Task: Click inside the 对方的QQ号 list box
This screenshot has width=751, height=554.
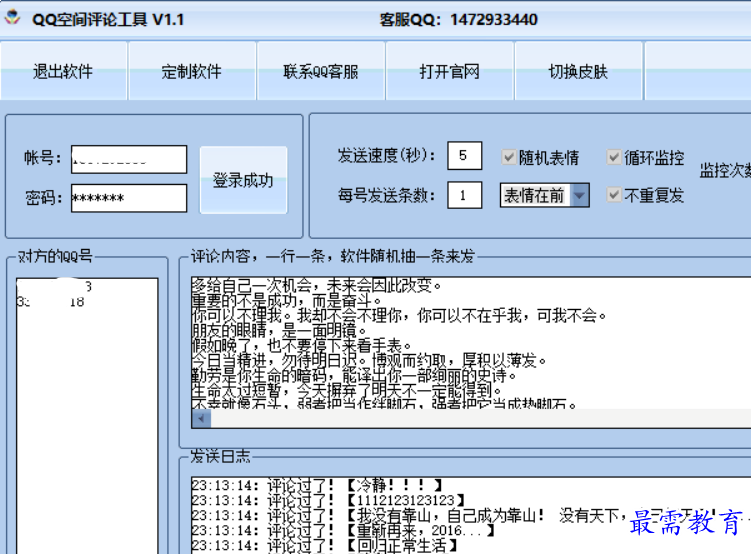Action: pos(87,416)
